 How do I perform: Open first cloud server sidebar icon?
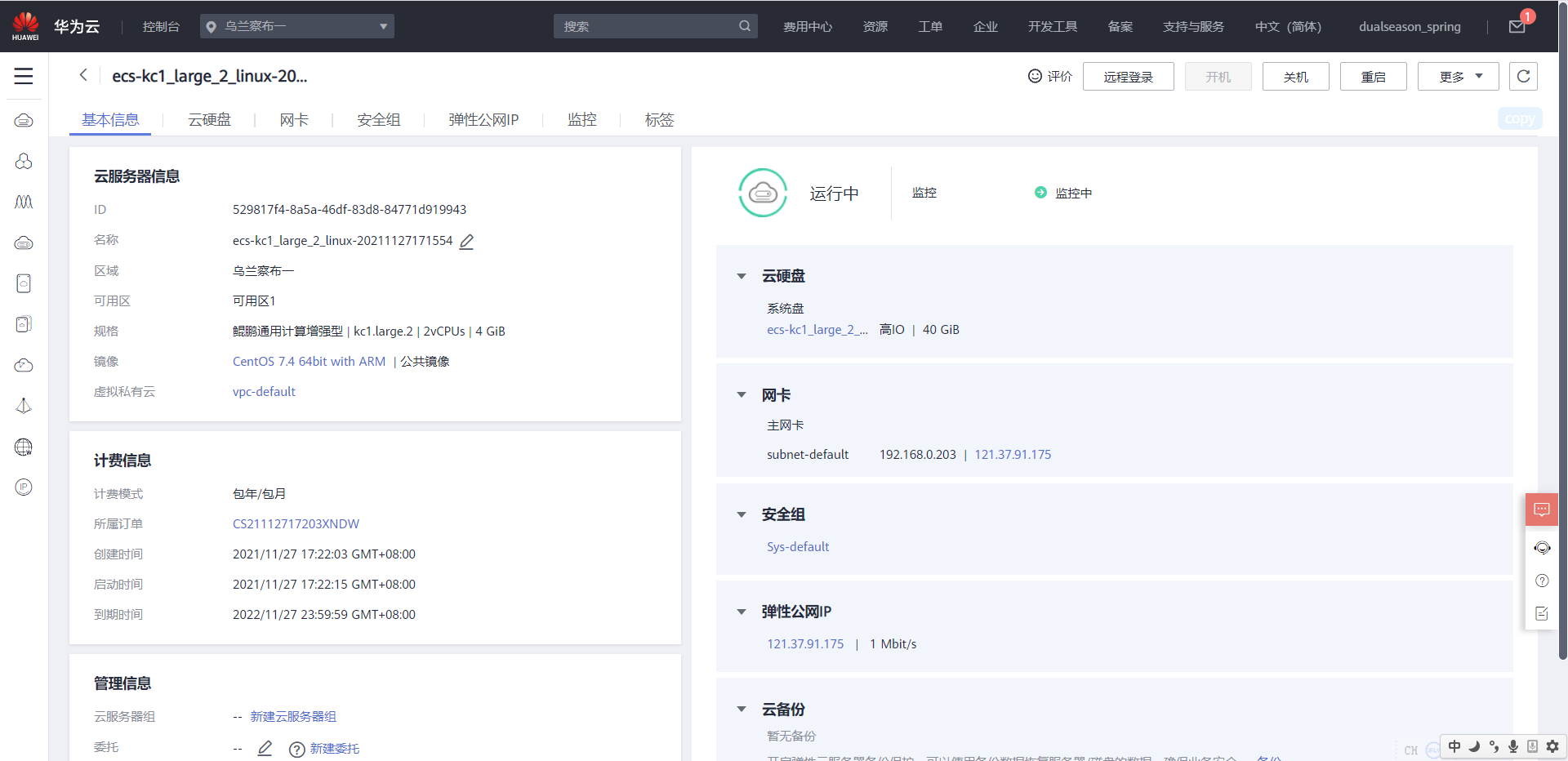(x=24, y=121)
